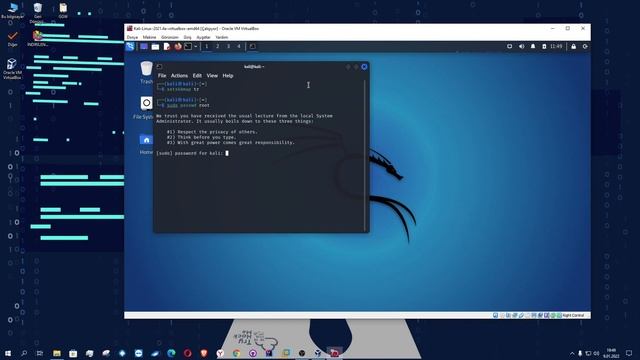Click the logout power icon in Kali panel
The height and width of the screenshot is (360, 640).
(585, 47)
